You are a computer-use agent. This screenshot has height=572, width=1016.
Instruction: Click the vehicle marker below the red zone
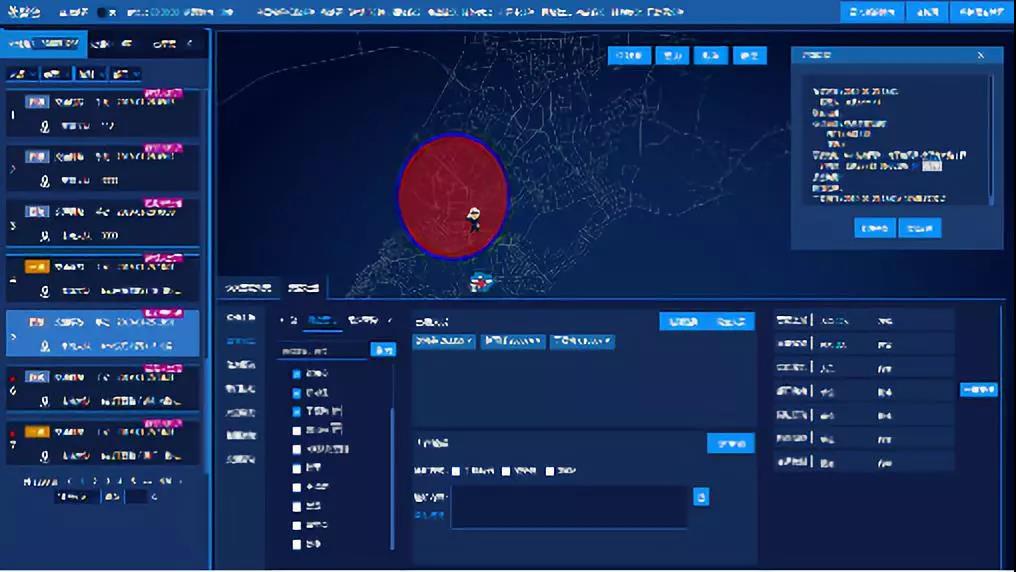[x=482, y=283]
